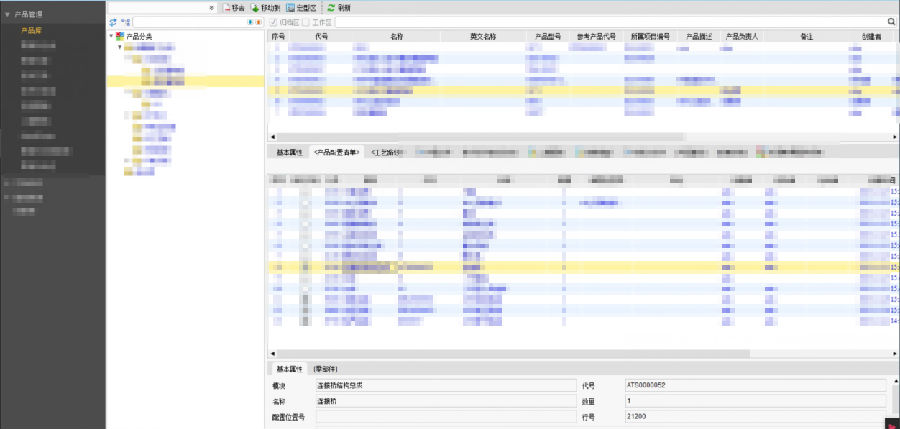The image size is (900, 429).
Task: Select 产品库 in the left sidebar
Action: pyautogui.click(x=32, y=31)
